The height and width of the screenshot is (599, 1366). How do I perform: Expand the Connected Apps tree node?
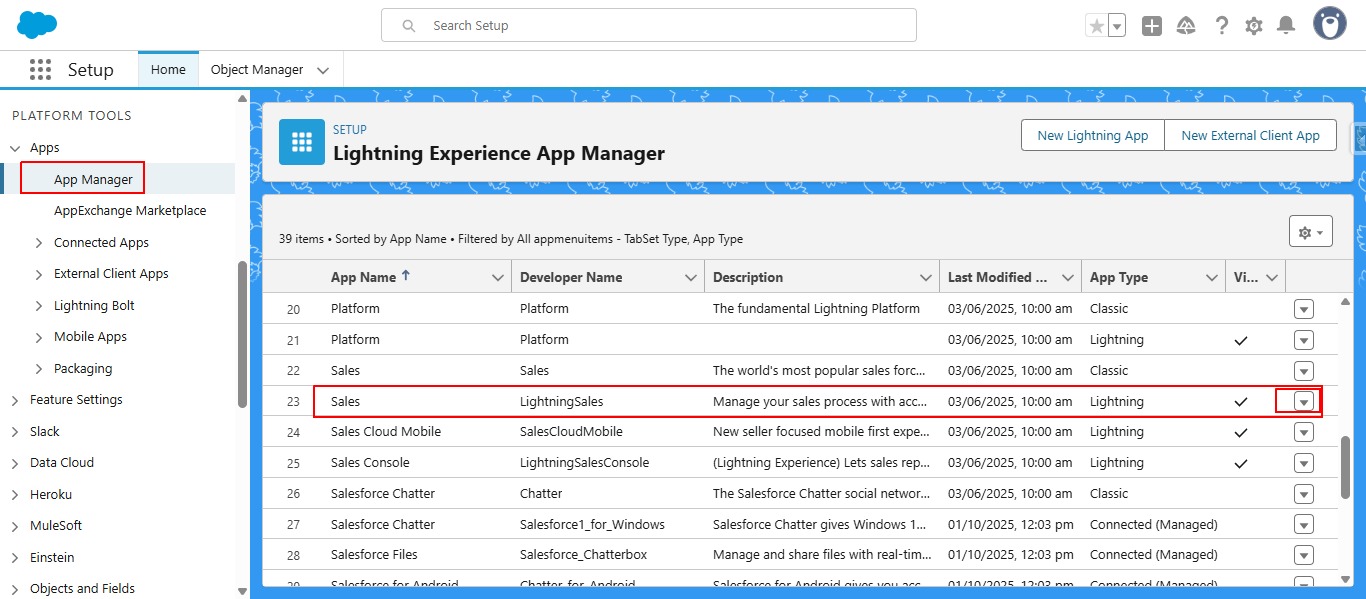click(x=39, y=243)
